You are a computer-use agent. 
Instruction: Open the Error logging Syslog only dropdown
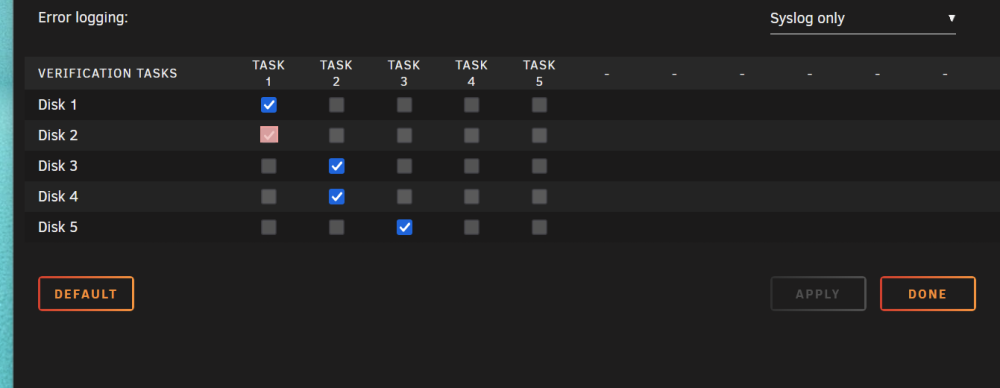(863, 19)
